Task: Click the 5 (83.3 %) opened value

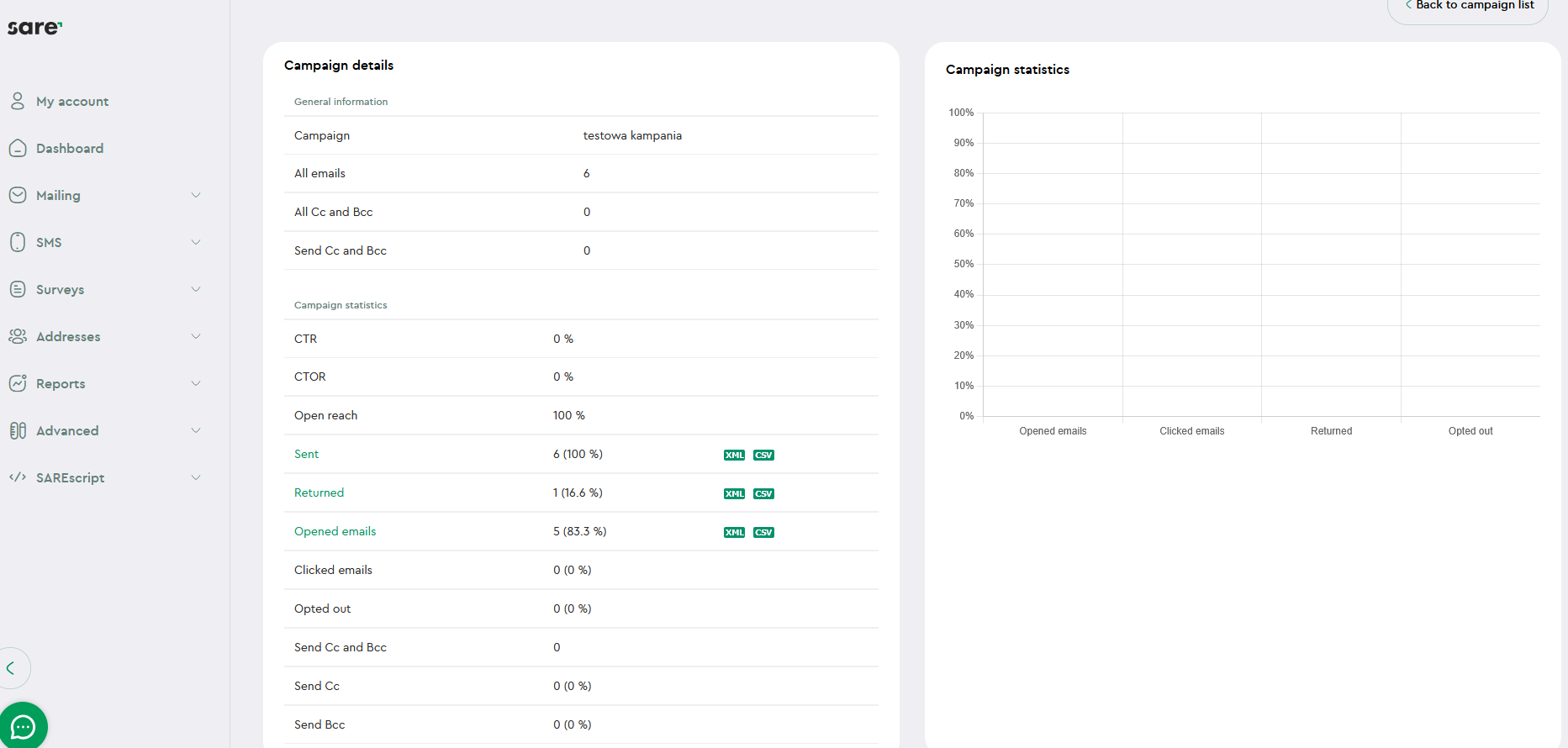Action: [x=579, y=531]
